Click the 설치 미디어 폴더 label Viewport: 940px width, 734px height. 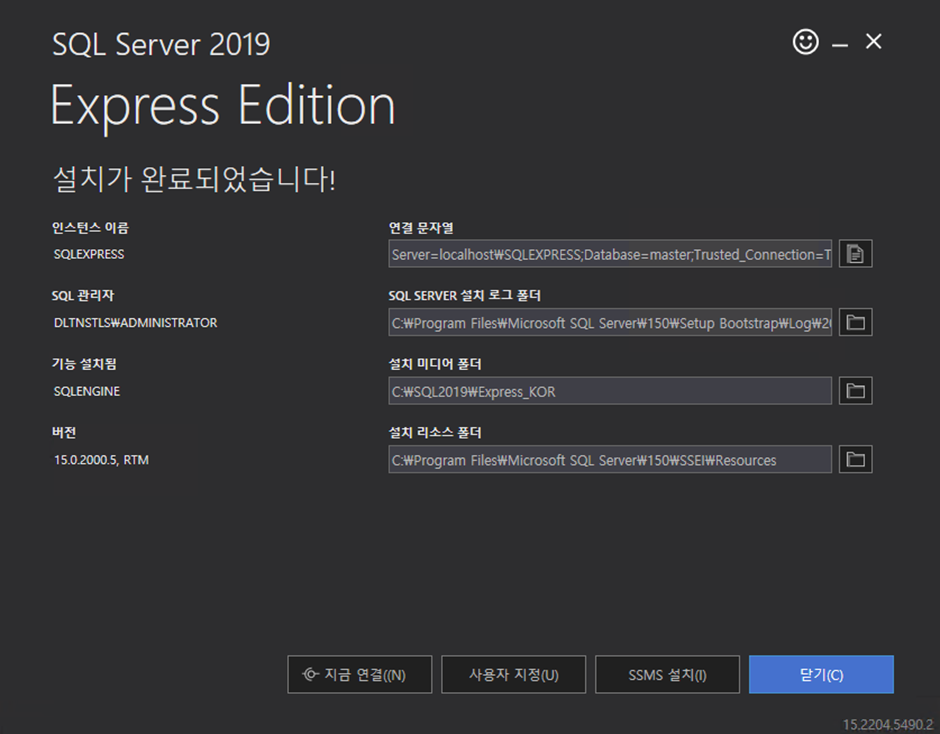click(435, 364)
